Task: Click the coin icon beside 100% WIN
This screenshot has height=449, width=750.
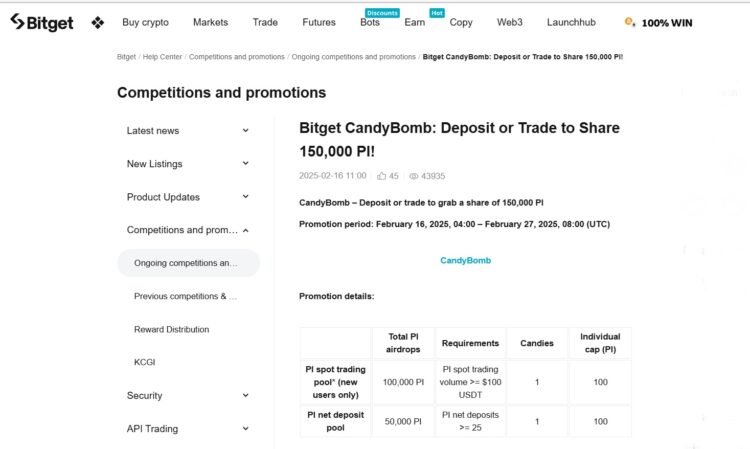Action: point(629,22)
